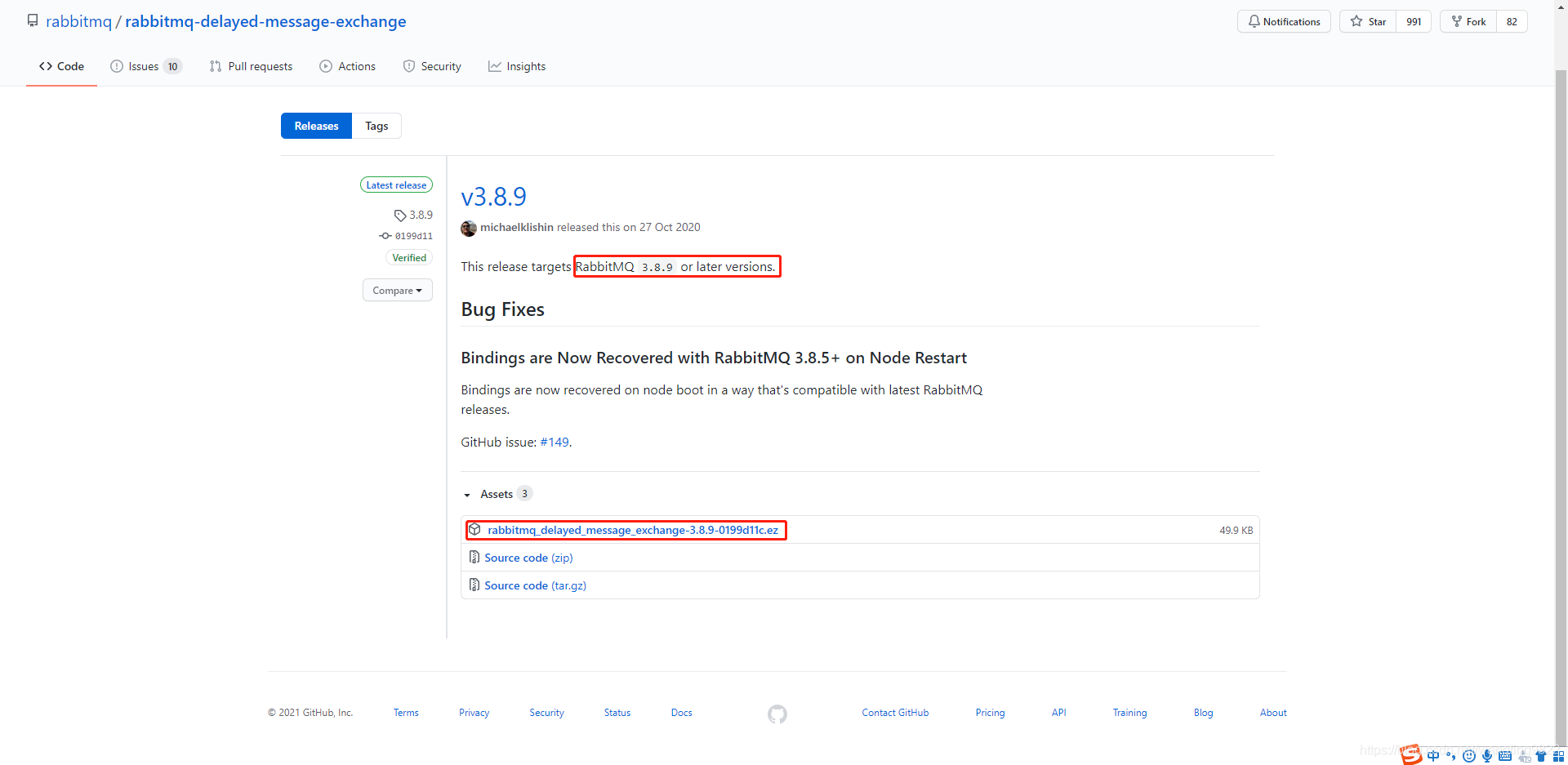1568x765 pixels.
Task: Click the page vertical scrollbar
Action: point(1561,408)
